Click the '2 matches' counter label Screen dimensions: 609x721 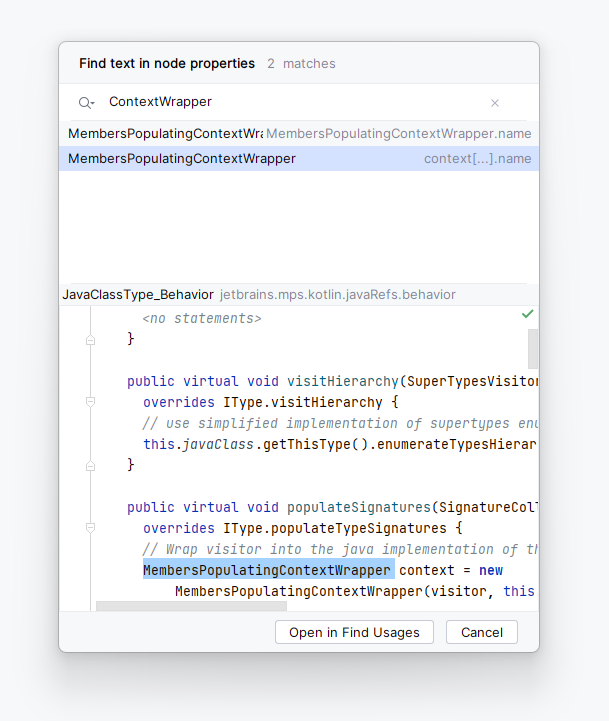pos(301,64)
